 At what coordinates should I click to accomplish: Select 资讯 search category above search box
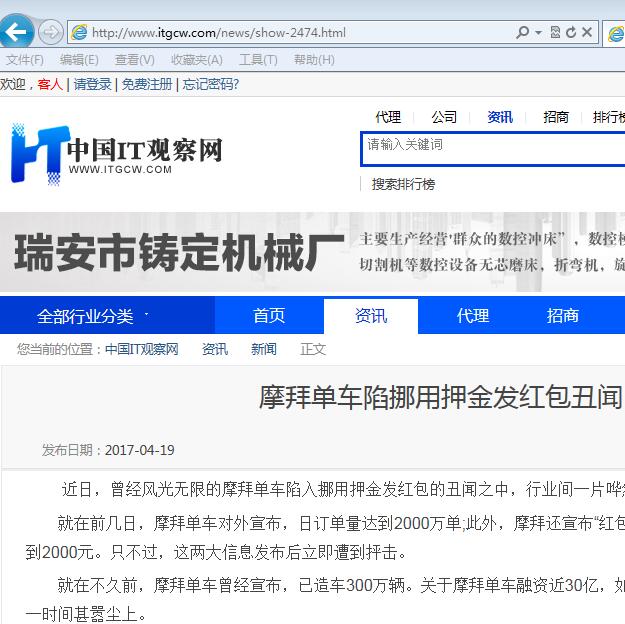[x=500, y=117]
